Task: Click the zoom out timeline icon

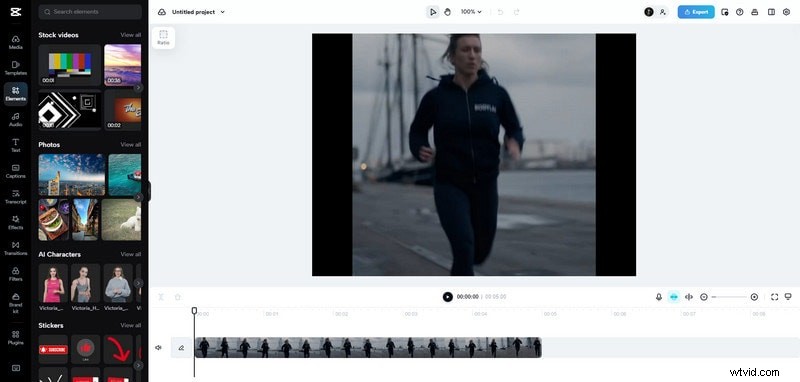Action: [704, 297]
